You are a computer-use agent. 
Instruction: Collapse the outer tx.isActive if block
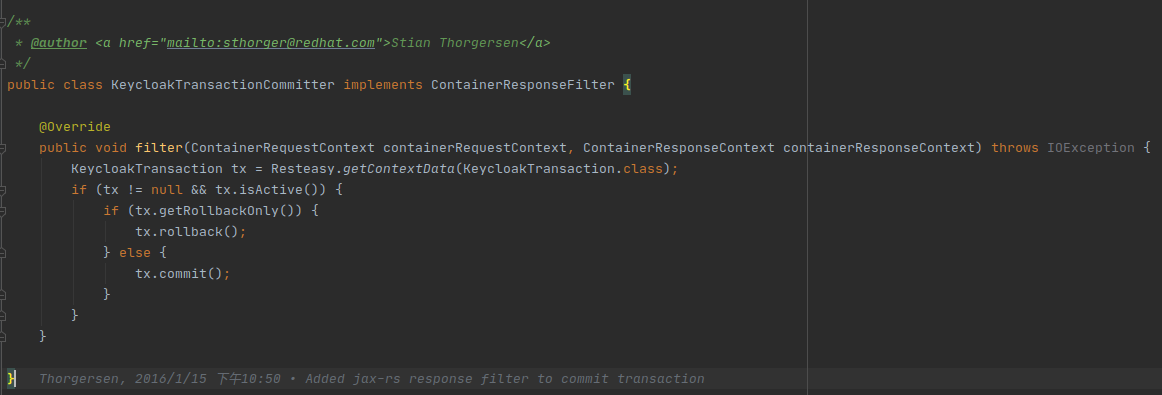(x=3, y=190)
